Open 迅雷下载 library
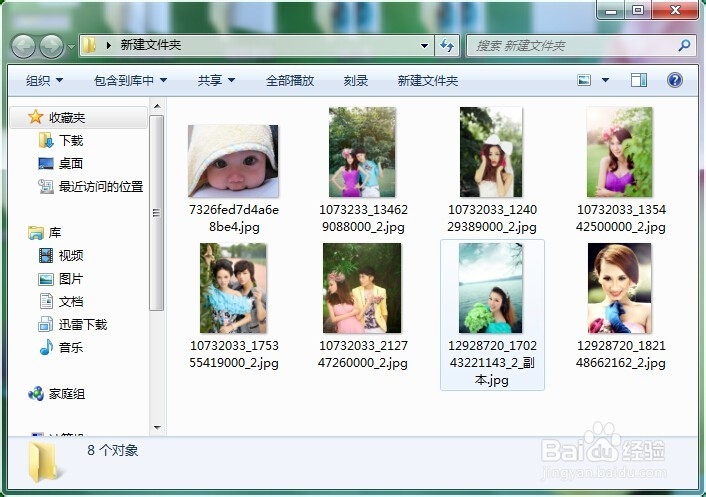This screenshot has height=497, width=706. pos(83,324)
